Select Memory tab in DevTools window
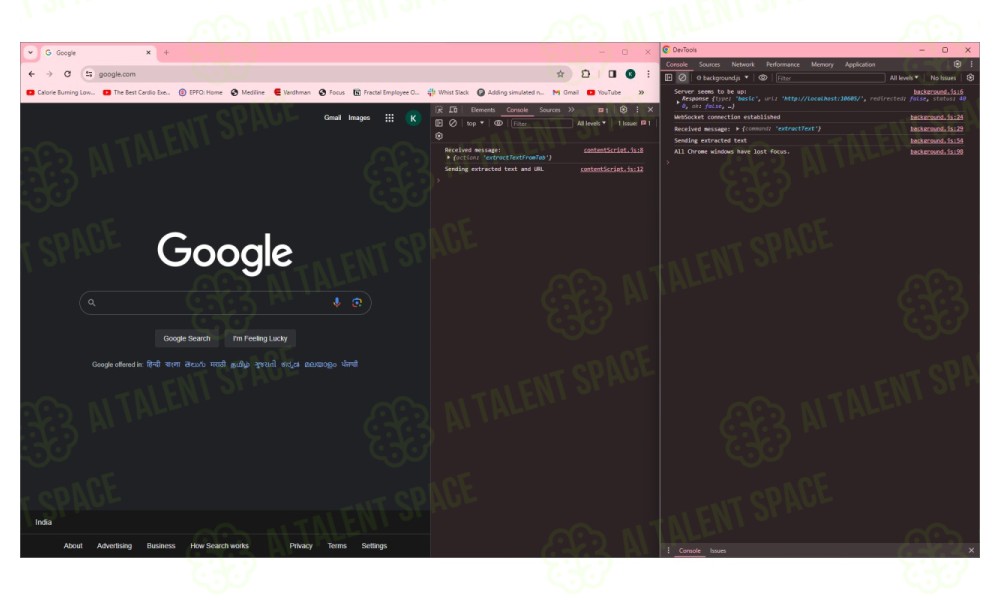The height and width of the screenshot is (600, 1000). tap(822, 64)
